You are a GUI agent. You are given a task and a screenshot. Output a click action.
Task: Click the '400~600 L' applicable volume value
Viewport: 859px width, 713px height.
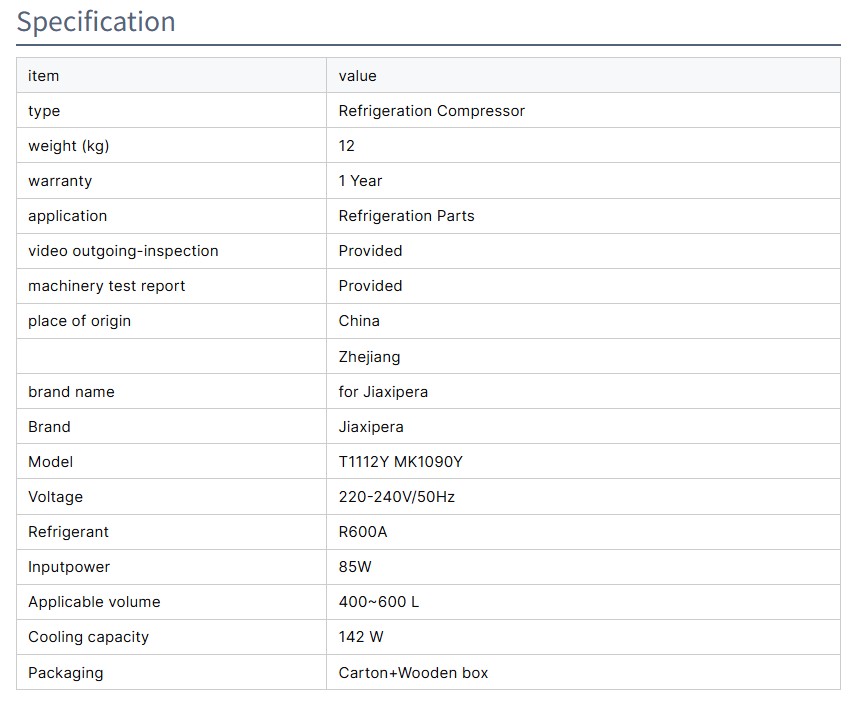378,602
